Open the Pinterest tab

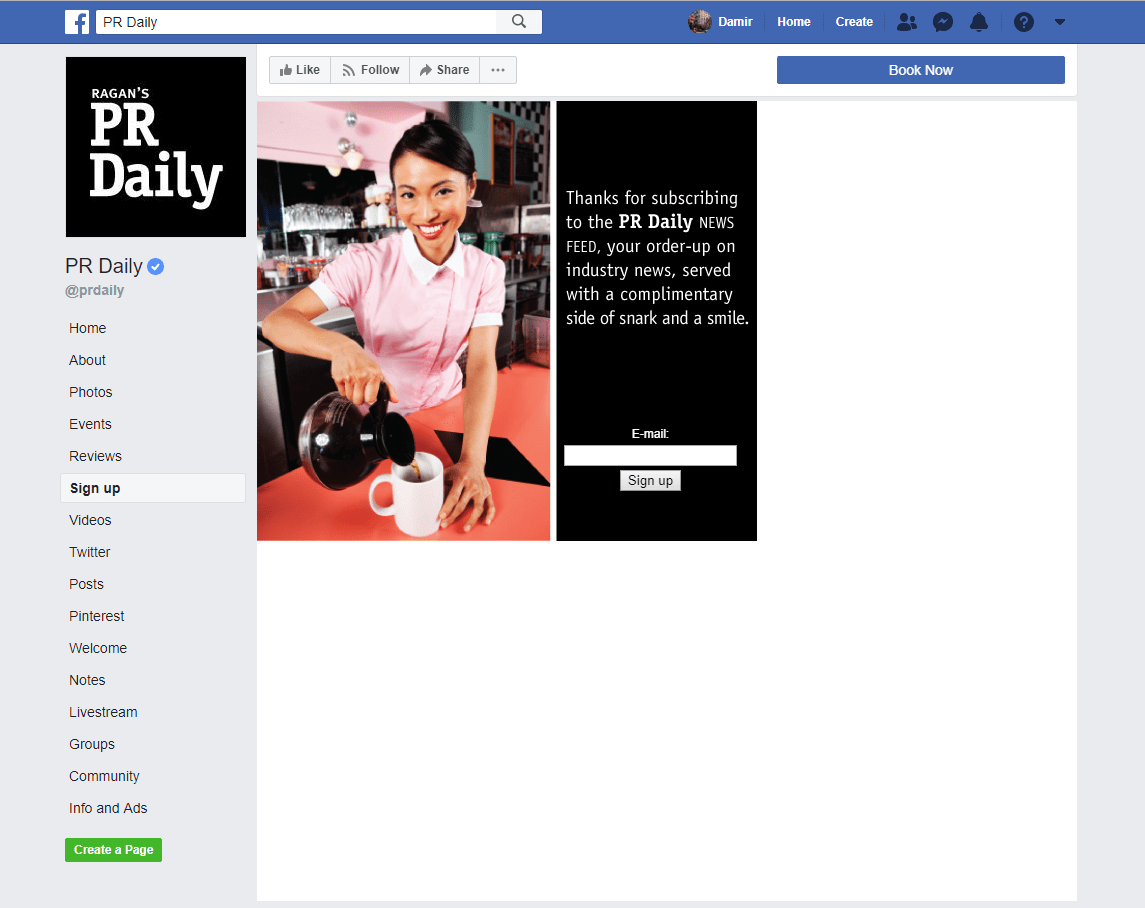(x=96, y=617)
